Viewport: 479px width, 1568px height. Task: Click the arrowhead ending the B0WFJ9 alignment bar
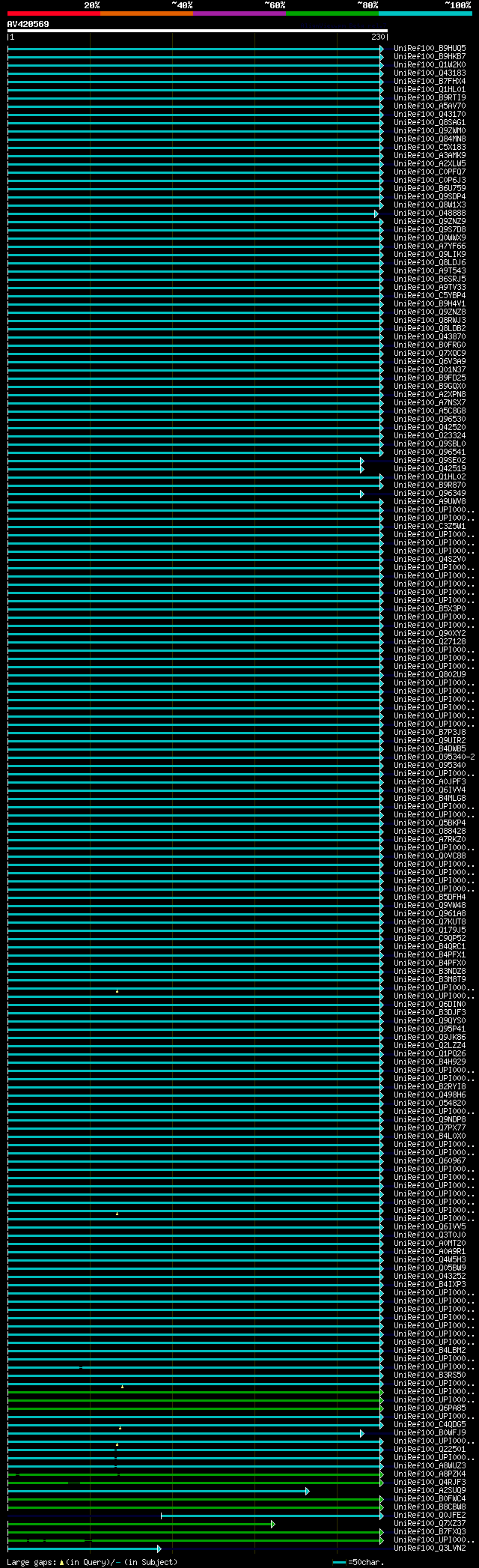362,1433
